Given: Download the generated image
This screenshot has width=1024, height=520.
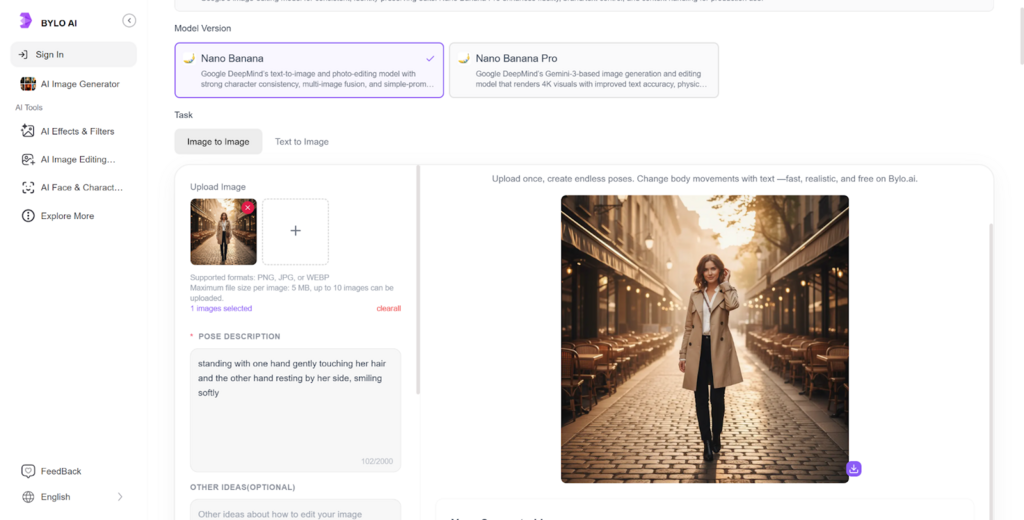Looking at the screenshot, I should click(x=853, y=469).
